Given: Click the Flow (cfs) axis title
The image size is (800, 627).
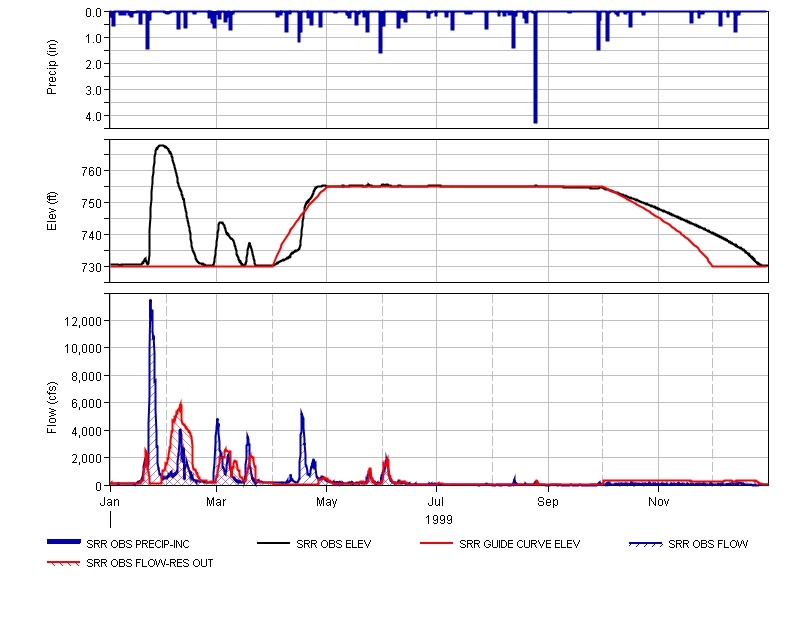Looking at the screenshot, I should (52, 408).
